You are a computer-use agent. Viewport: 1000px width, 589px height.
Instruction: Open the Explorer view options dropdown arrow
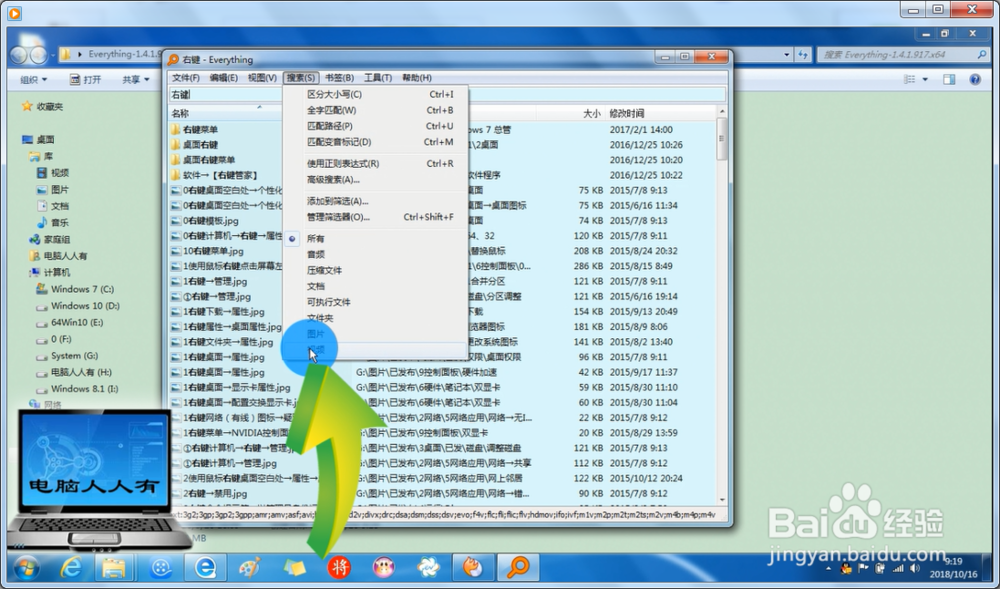click(925, 80)
